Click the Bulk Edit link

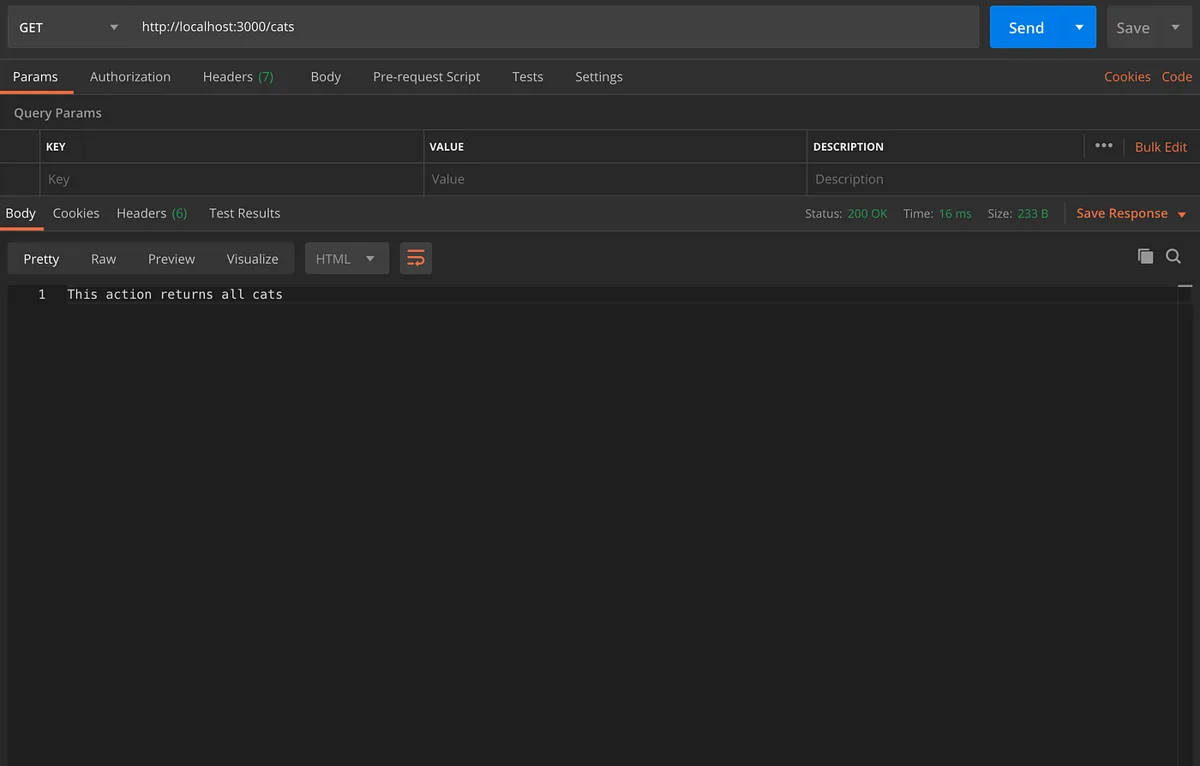point(1161,147)
